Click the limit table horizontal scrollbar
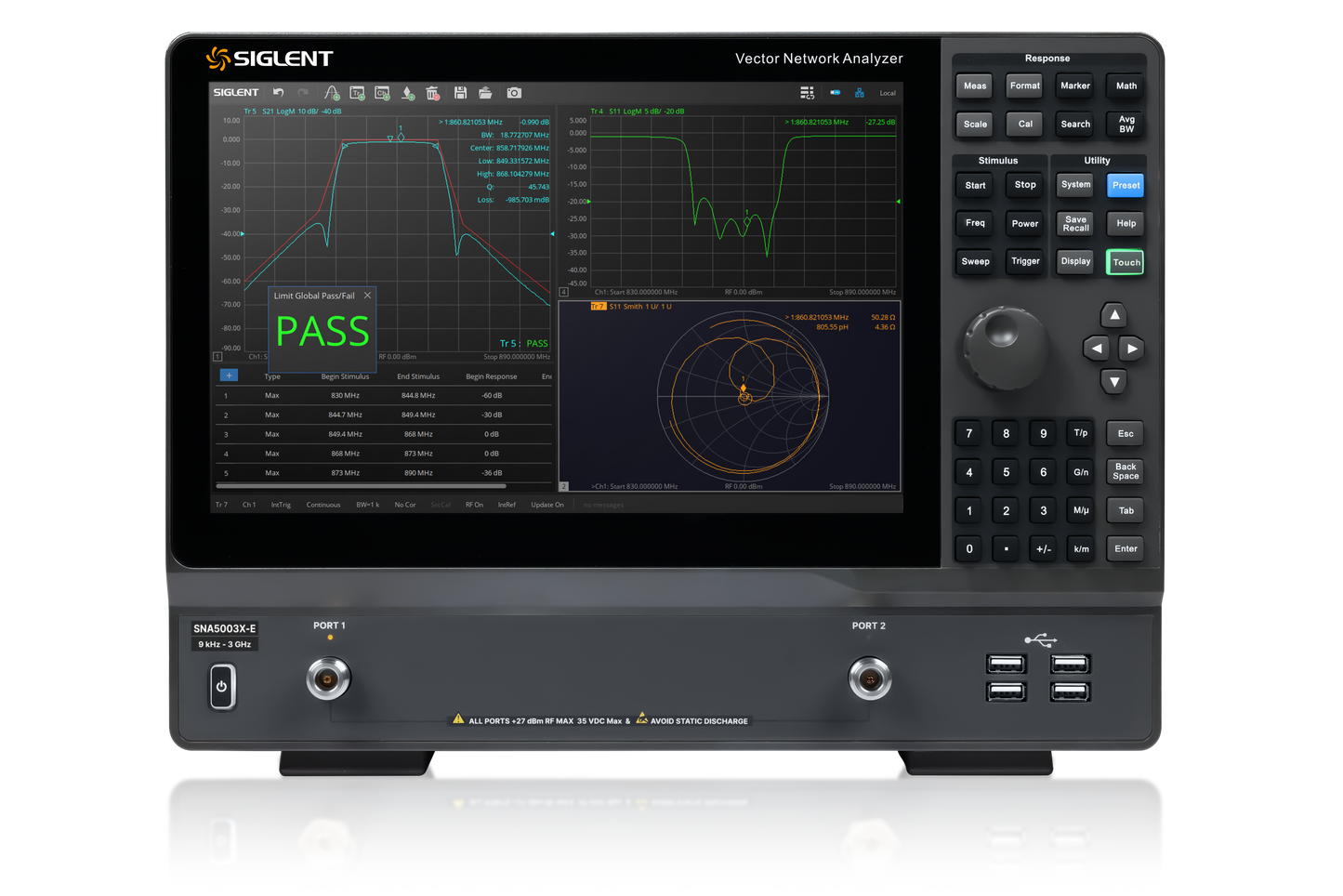This screenshot has width=1343, height=896. click(x=362, y=486)
